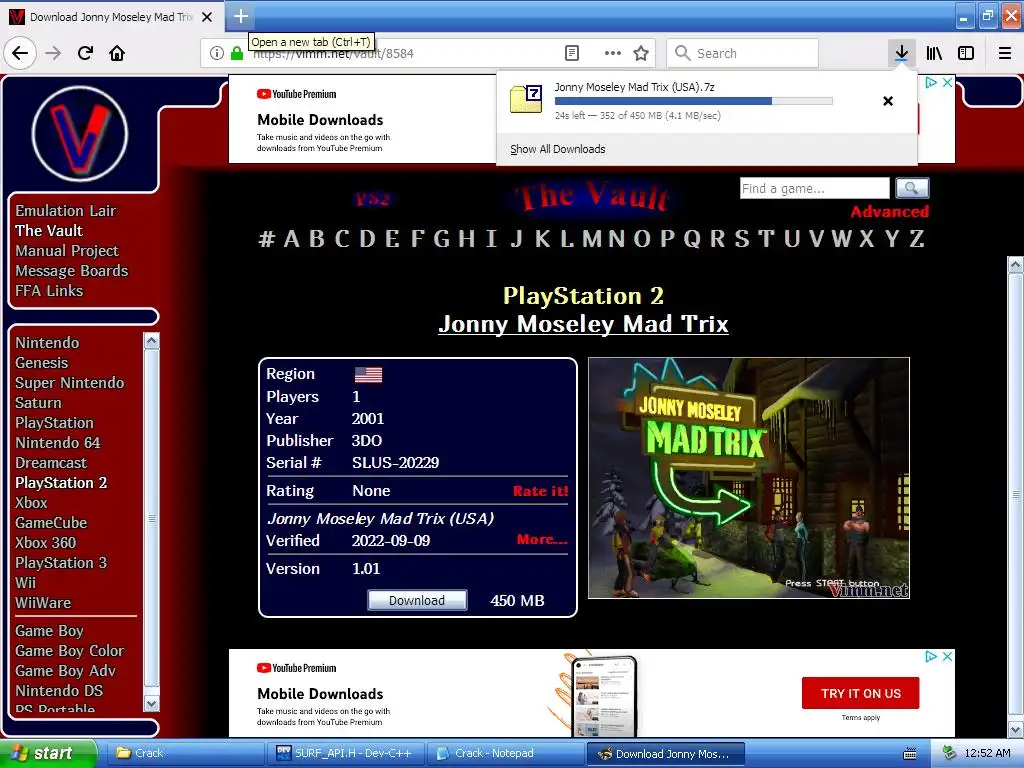Switch to Crack - Notepad taskbar window
The width and height of the screenshot is (1024, 768).
click(505, 753)
